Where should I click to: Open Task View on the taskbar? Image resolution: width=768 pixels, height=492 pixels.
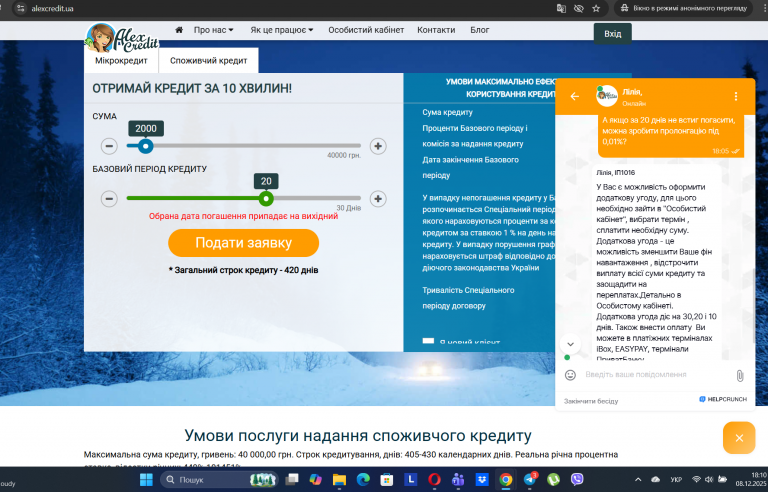click(x=292, y=480)
